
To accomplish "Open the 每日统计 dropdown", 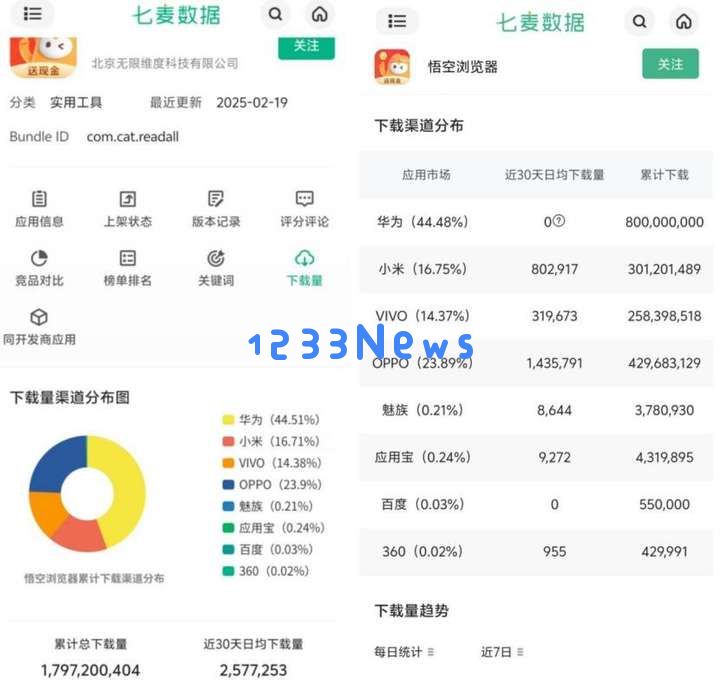I will [x=404, y=652].
